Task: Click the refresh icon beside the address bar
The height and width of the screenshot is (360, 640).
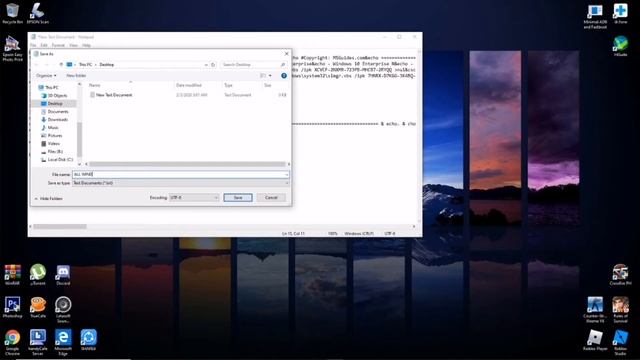Action: 213,64
